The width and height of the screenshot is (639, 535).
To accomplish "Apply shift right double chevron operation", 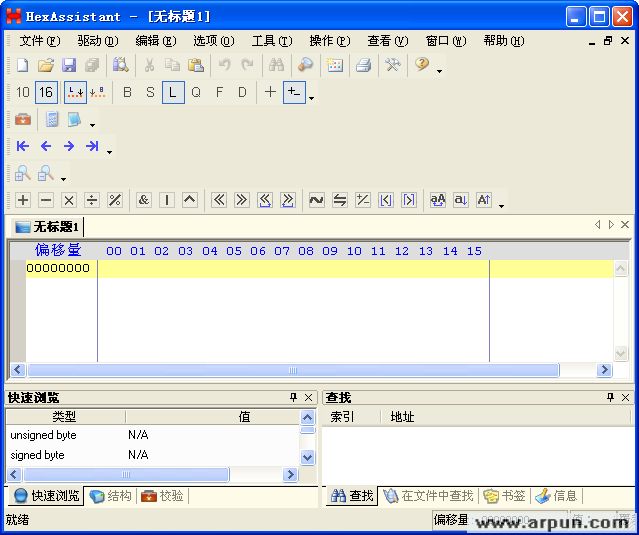I will [242, 200].
